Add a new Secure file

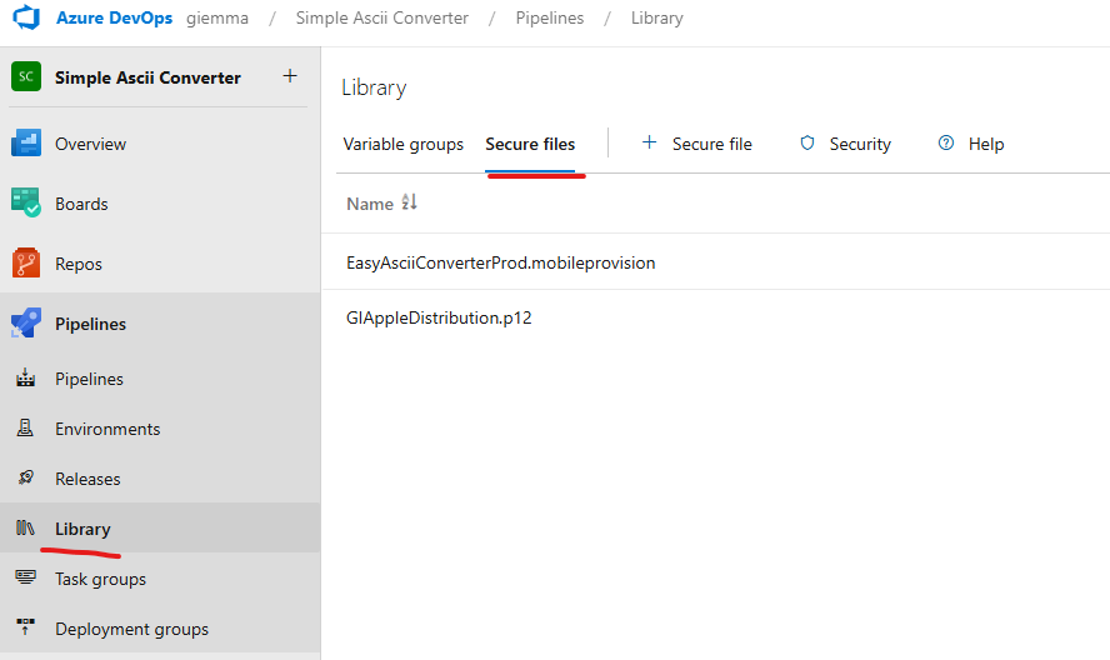(697, 144)
